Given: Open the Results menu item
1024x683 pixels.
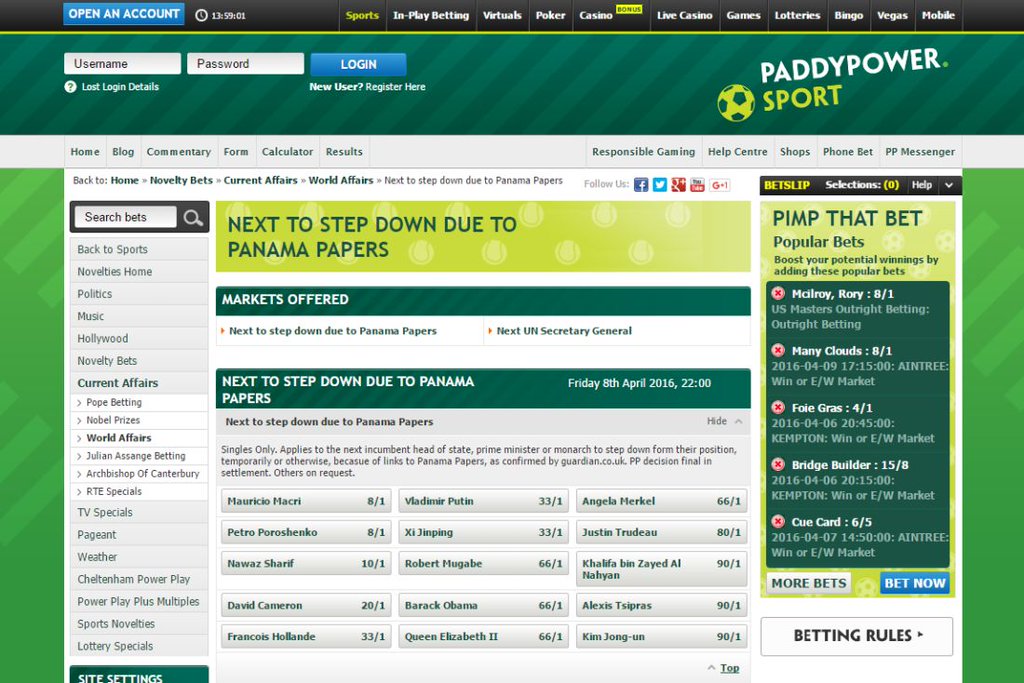Looking at the screenshot, I should click(x=344, y=151).
